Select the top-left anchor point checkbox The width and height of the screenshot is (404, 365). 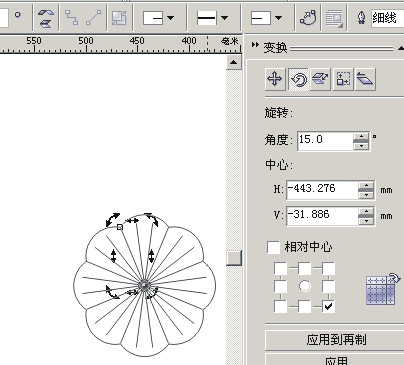click(280, 268)
